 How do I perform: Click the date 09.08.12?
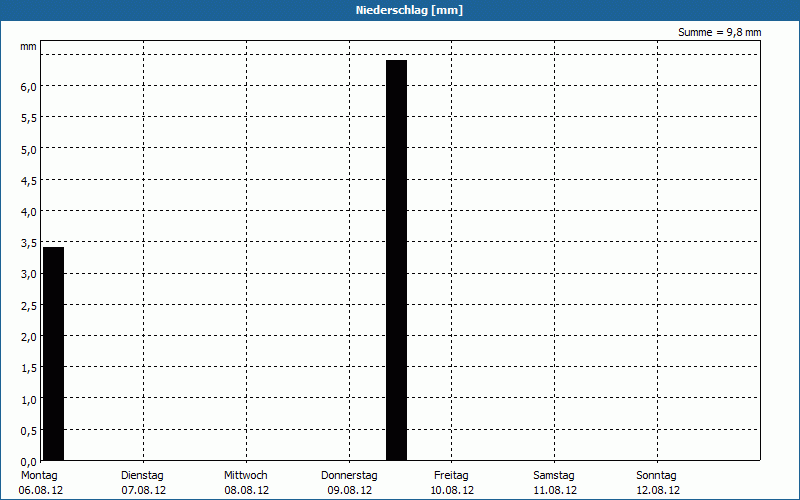click(x=350, y=491)
